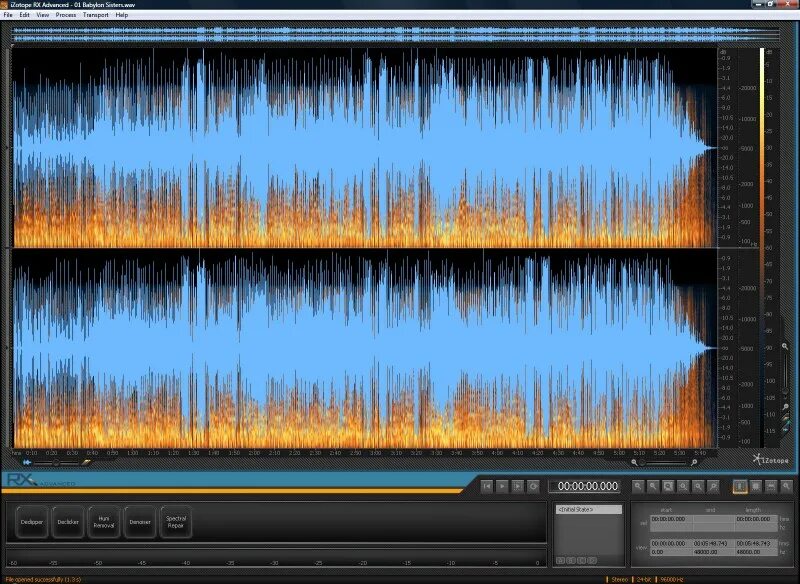Select the <Initial State> history entry

click(x=589, y=510)
